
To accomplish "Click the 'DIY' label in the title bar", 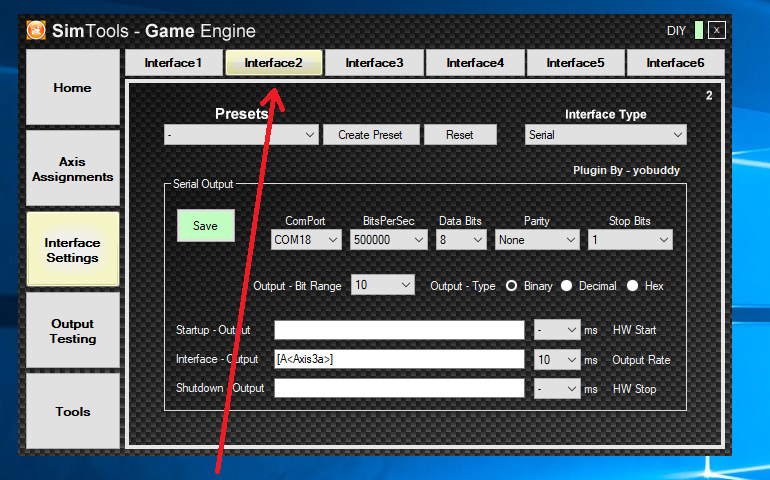I will coord(676,31).
